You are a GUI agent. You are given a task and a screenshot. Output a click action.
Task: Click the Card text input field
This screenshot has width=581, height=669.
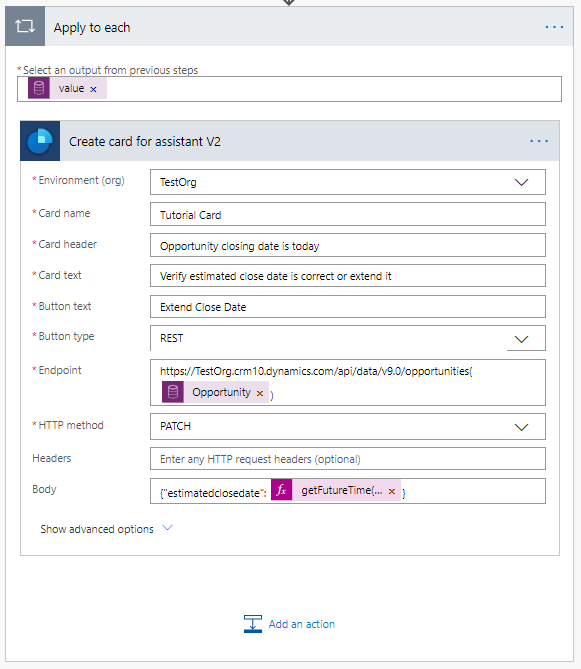[348, 276]
